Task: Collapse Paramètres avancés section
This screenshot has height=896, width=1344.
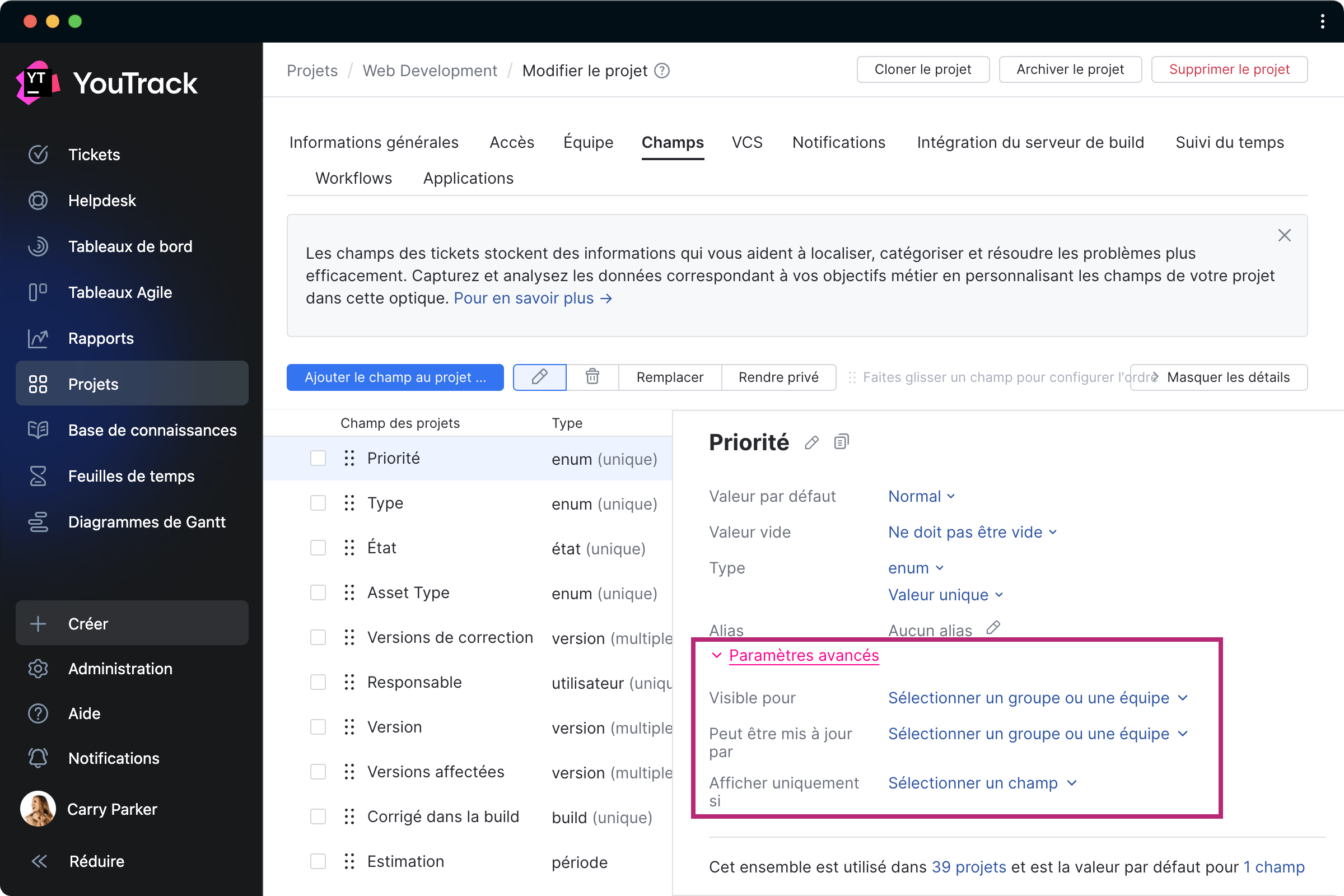Action: 803,655
